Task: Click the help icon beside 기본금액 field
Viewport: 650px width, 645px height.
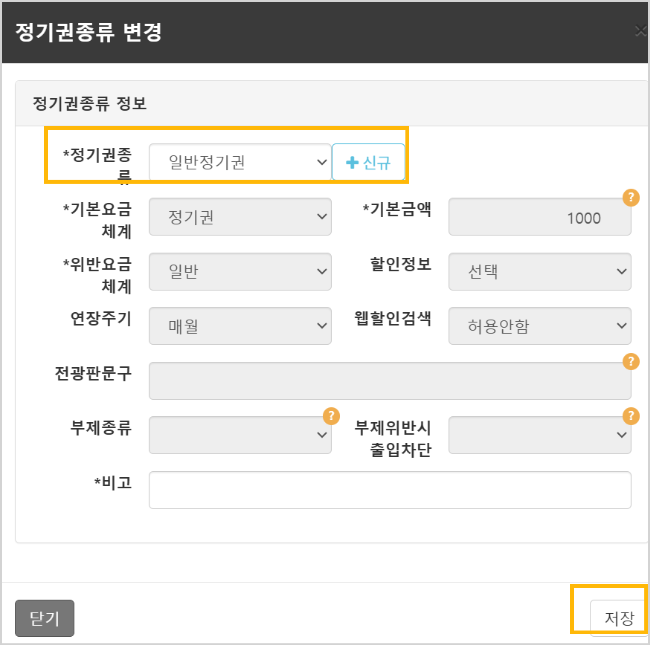Action: (x=631, y=198)
